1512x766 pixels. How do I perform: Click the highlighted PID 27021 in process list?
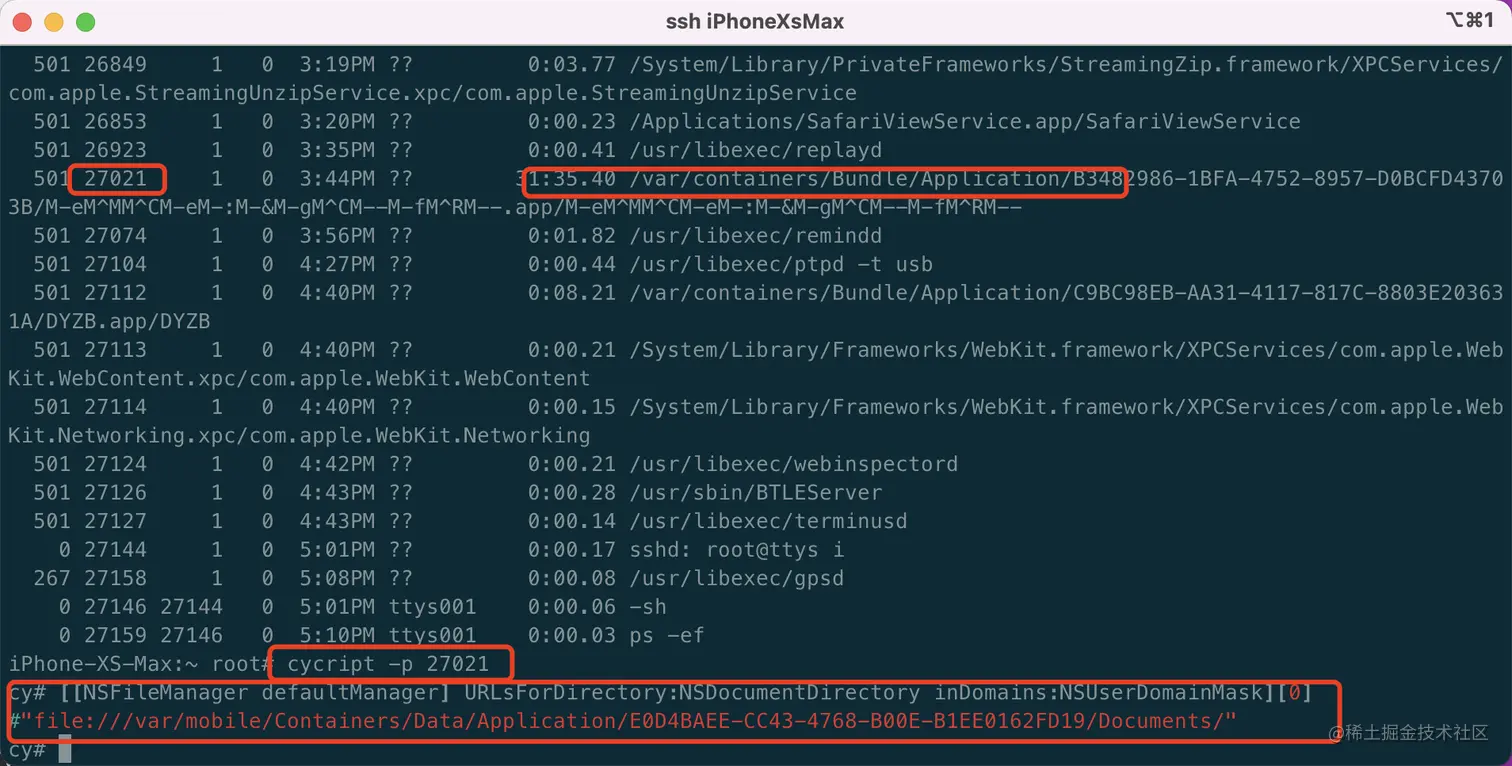tap(117, 179)
